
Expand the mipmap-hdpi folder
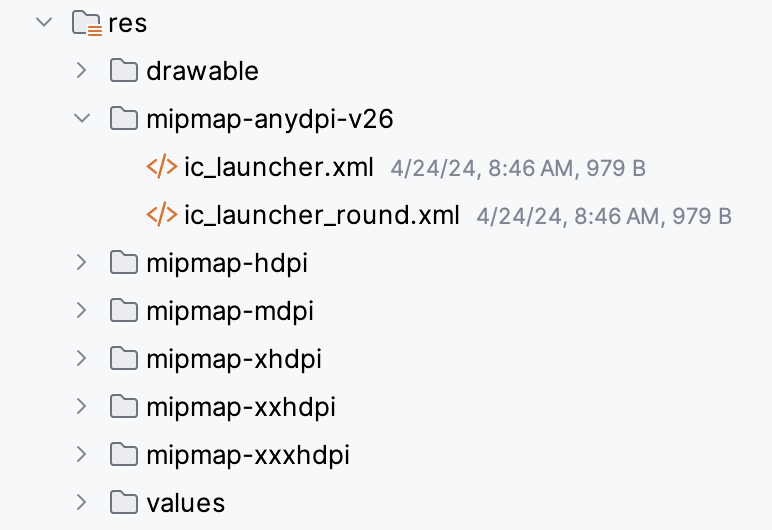pyautogui.click(x=82, y=263)
